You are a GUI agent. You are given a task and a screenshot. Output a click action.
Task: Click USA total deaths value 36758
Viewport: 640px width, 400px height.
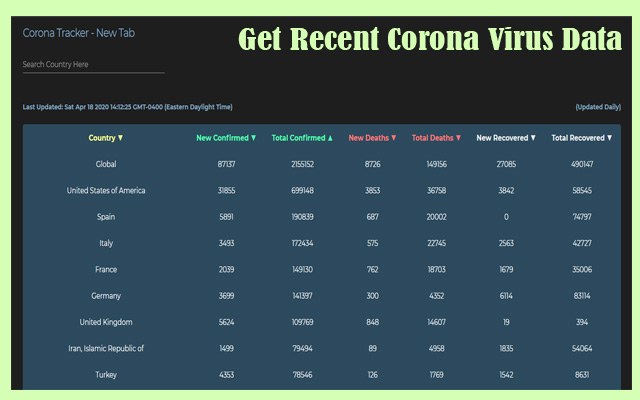[x=437, y=191]
